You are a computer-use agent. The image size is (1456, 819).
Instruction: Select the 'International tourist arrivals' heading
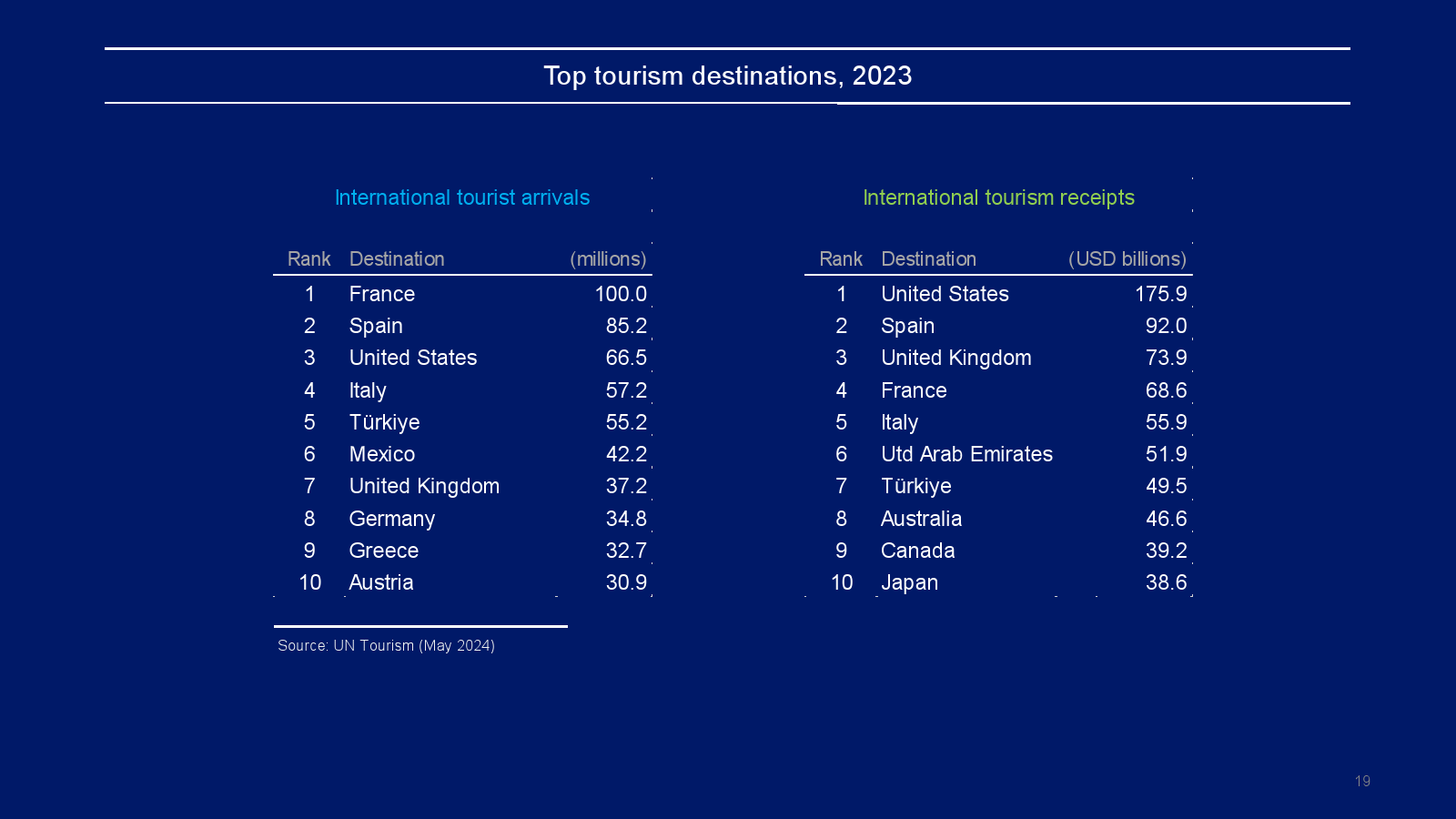(462, 197)
